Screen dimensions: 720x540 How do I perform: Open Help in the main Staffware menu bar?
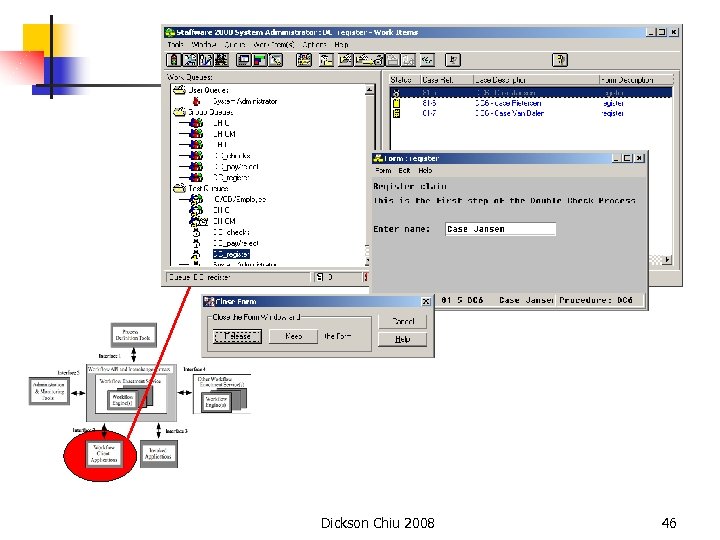(341, 45)
